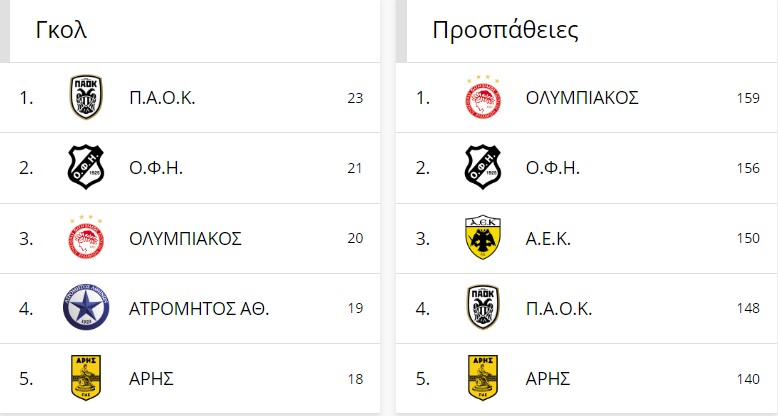Click the ΟΦΗ crest in Γκολ list
Screen dimensions: 778x416
pos(86,167)
